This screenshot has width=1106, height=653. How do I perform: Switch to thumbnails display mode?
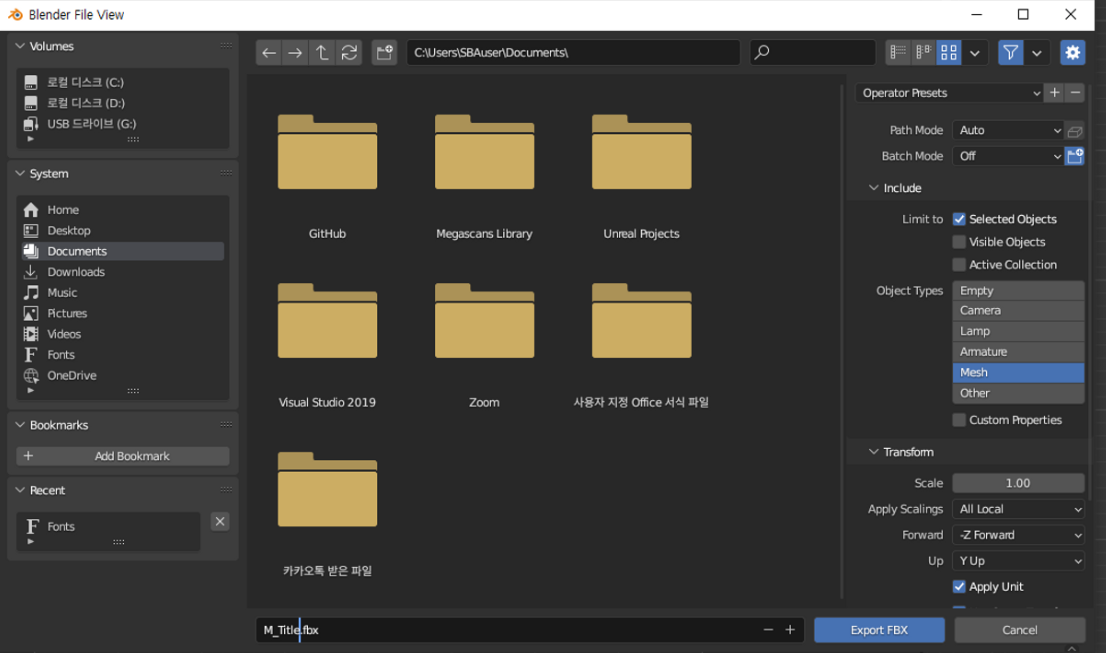pos(949,53)
